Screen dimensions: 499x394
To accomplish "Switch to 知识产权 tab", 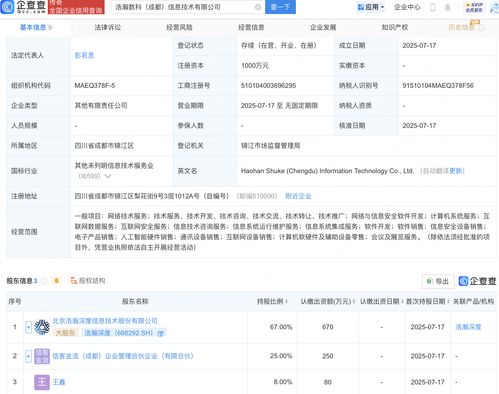I will pyautogui.click(x=395, y=27).
